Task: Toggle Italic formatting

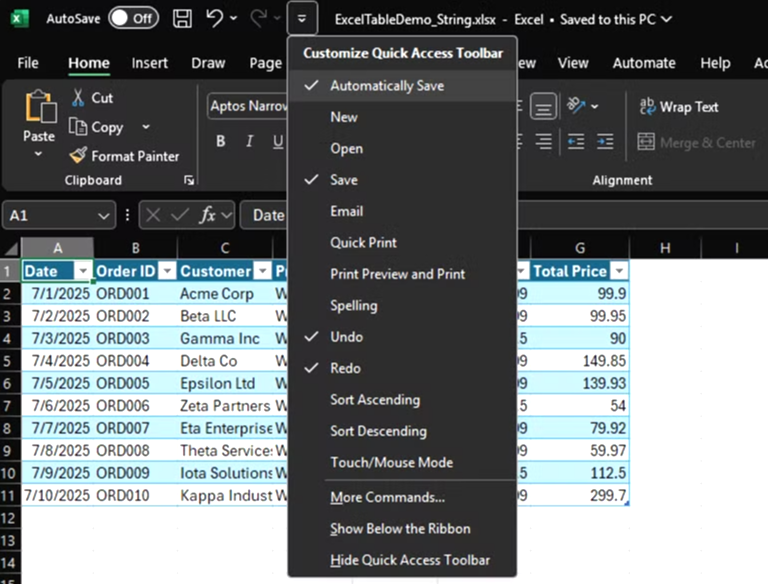Action: click(x=249, y=141)
